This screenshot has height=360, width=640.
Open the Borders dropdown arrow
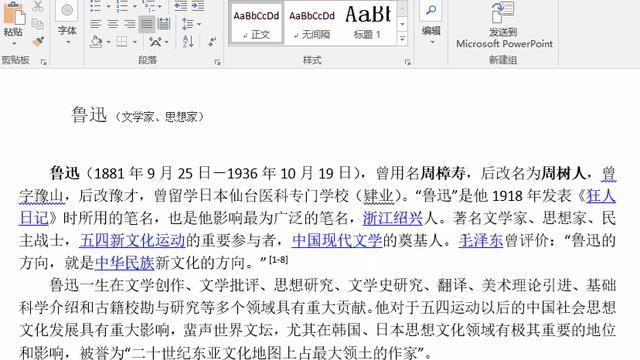(135, 42)
